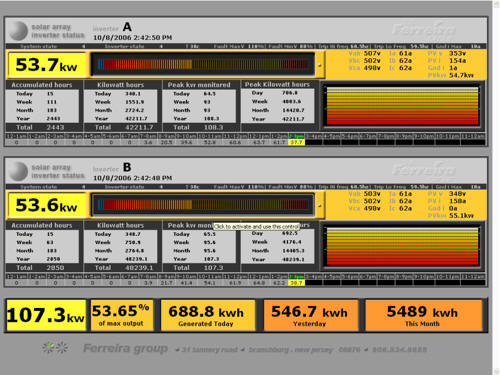Click the 158a PV current reading
Image resolution: width=500 pixels, height=375 pixels.
457,201
